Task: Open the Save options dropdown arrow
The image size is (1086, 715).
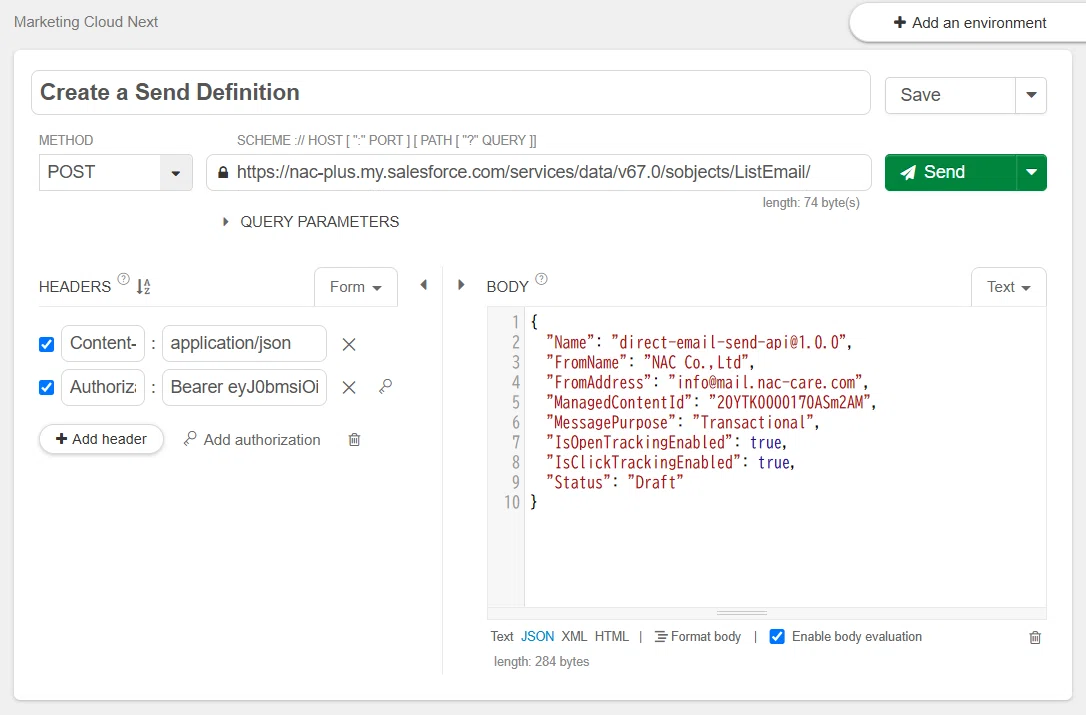Action: [1031, 95]
